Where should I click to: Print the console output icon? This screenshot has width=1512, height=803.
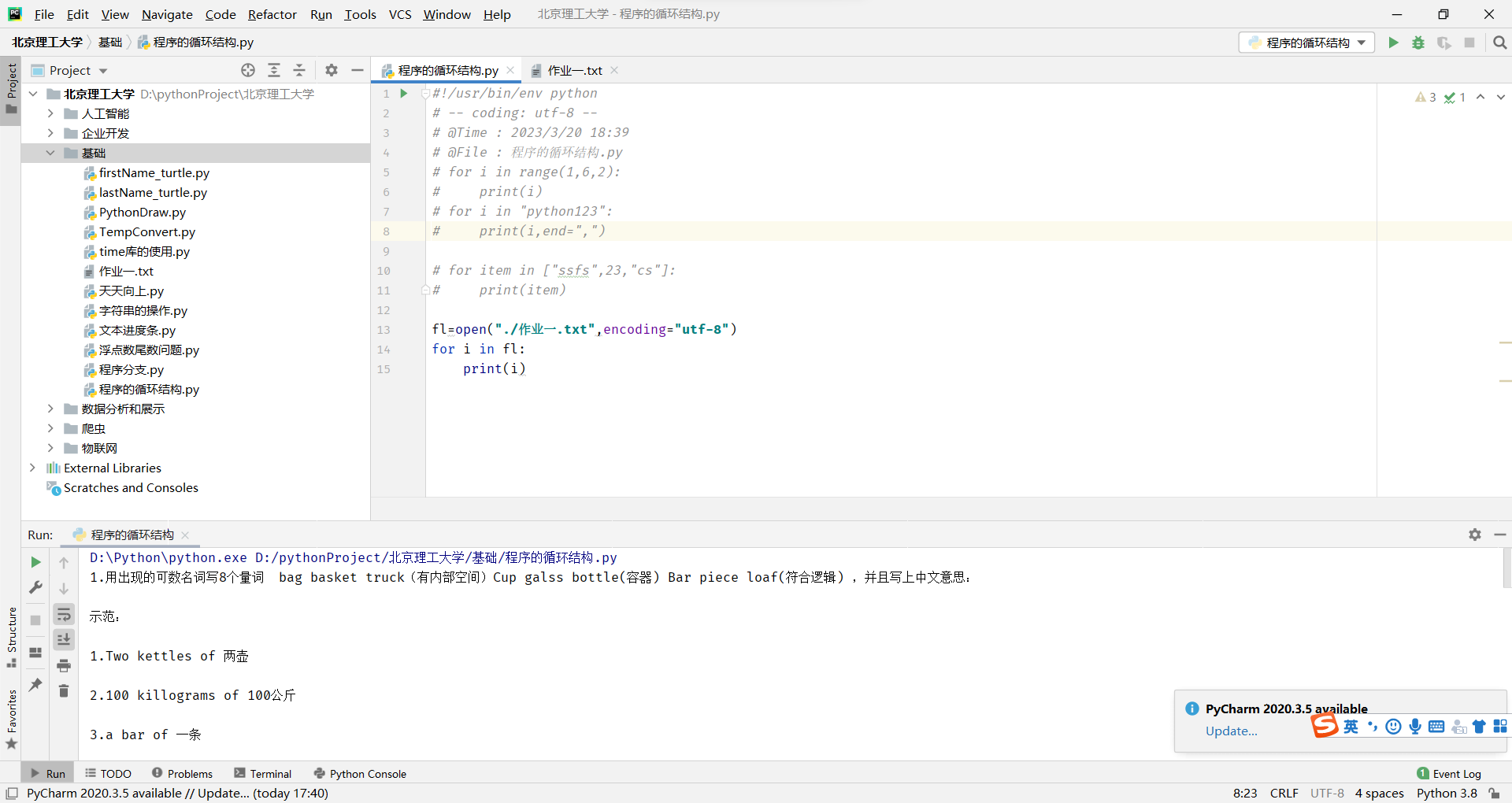point(64,666)
